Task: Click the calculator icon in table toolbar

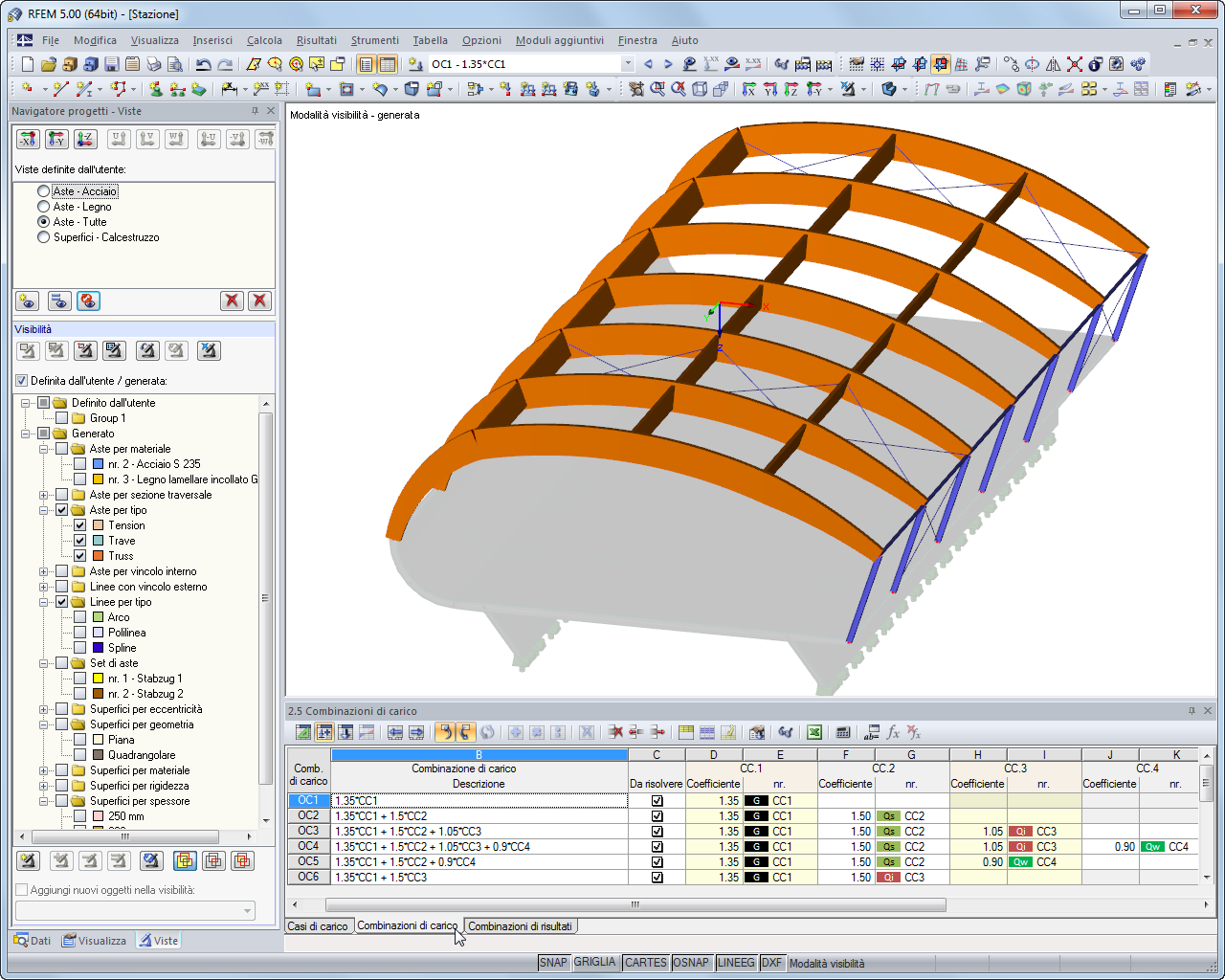Action: [x=843, y=732]
